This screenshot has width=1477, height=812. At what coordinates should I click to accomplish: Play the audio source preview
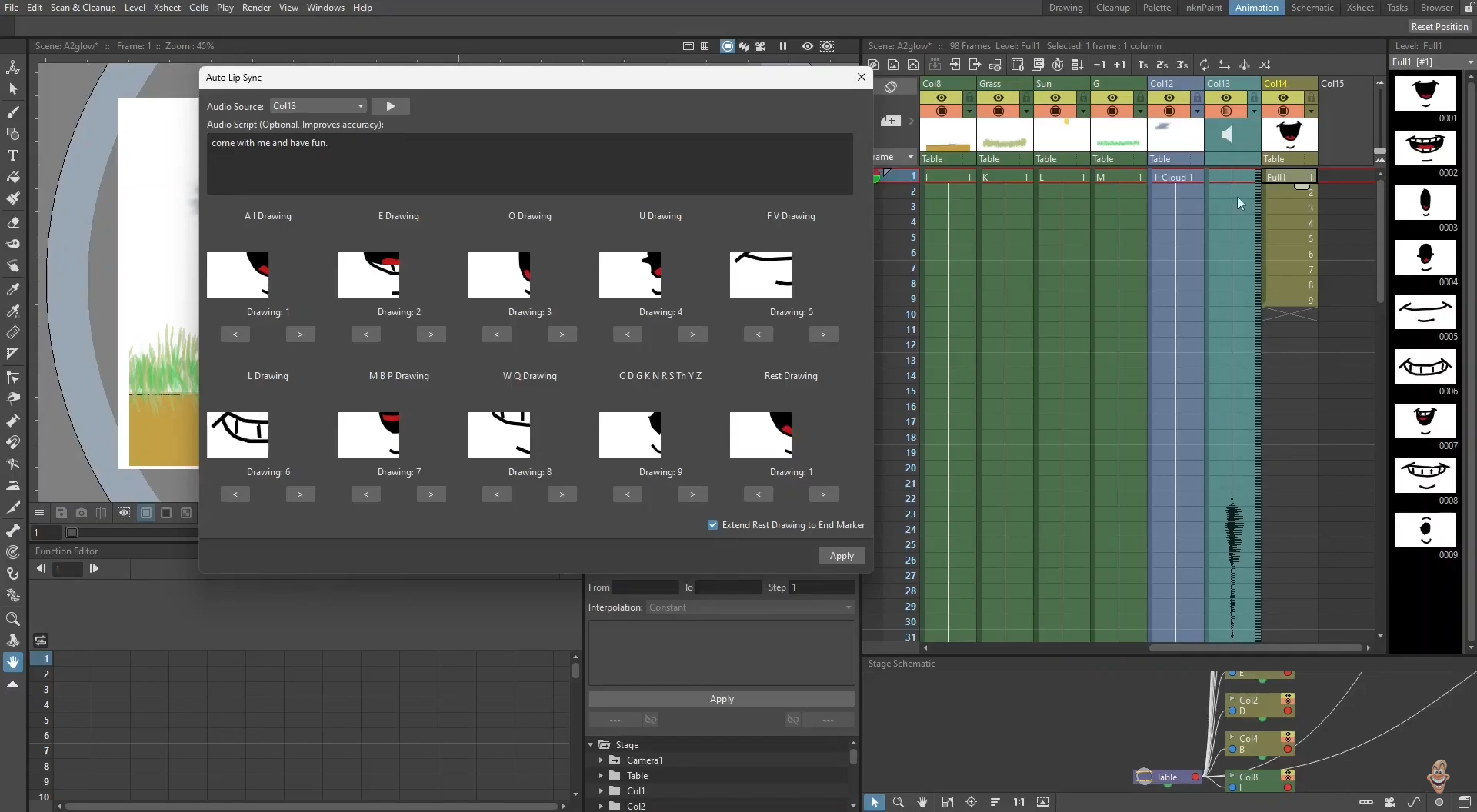[x=391, y=106]
